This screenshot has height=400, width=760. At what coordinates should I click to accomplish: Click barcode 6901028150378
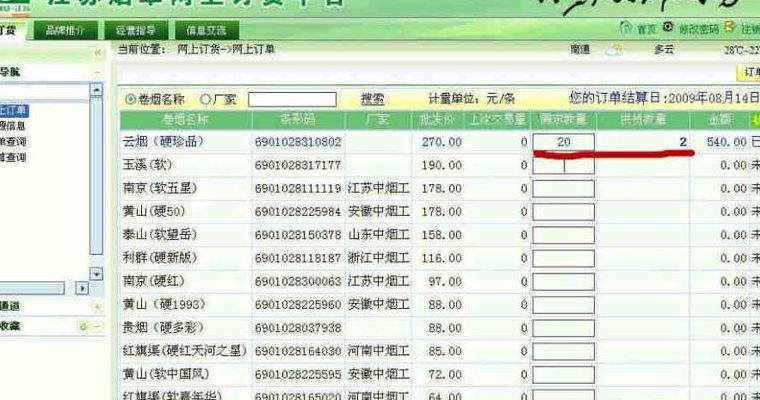(298, 236)
